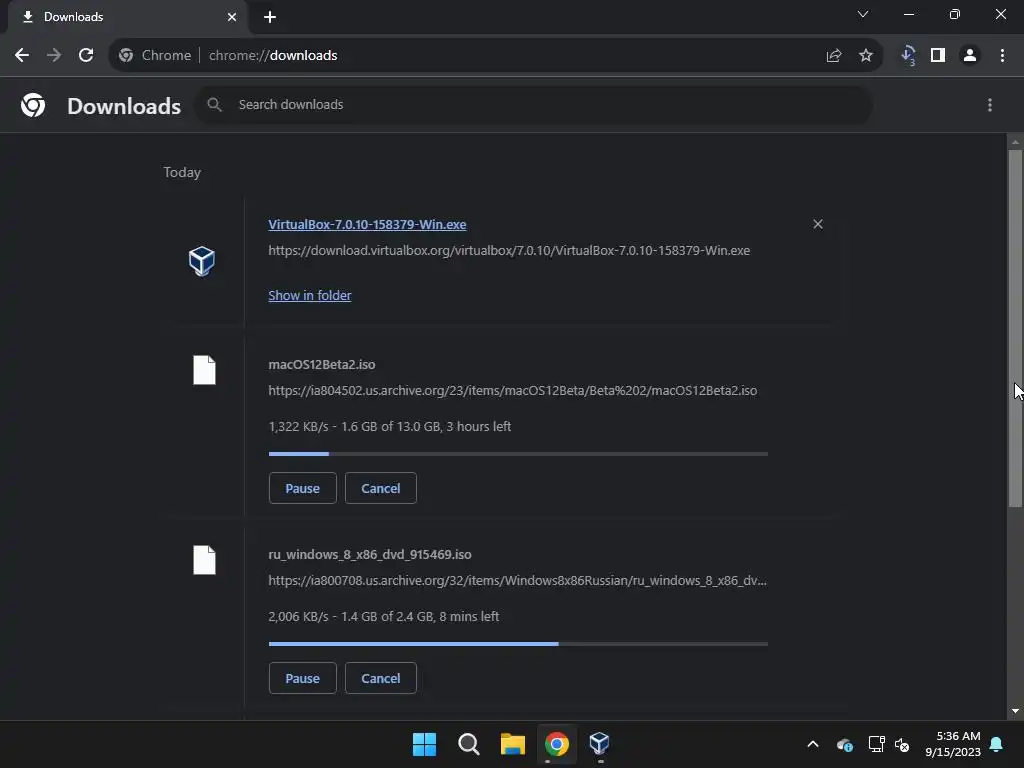Viewport: 1024px width, 768px height.
Task: Click the VirtualBox download URL text
Action: click(509, 251)
